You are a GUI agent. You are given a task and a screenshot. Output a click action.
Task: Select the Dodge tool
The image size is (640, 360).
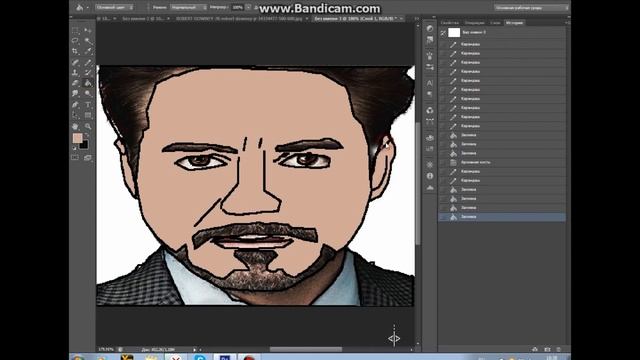tap(88, 94)
